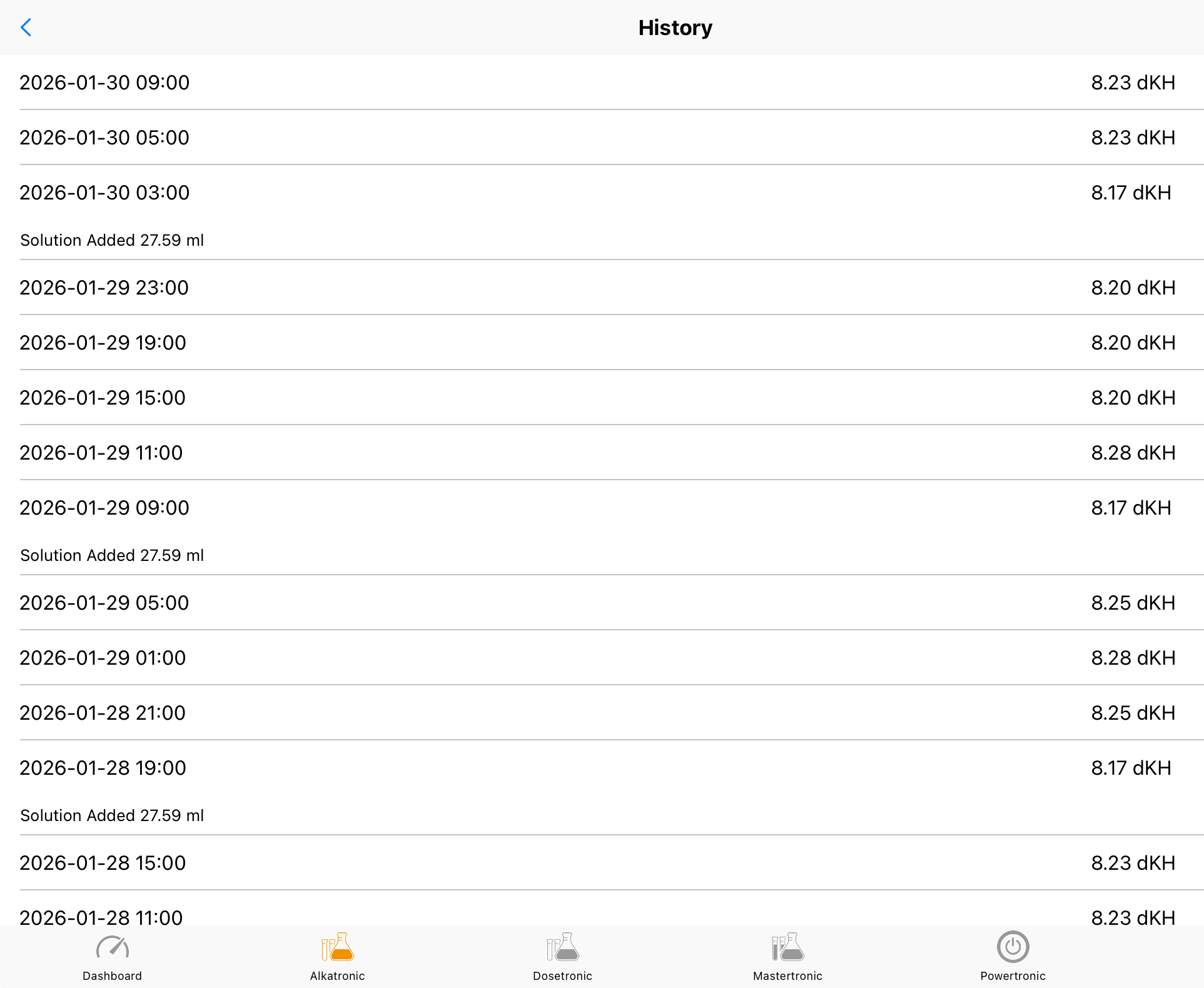This screenshot has height=988, width=1204.
Task: Click the History title header
Action: point(675,28)
